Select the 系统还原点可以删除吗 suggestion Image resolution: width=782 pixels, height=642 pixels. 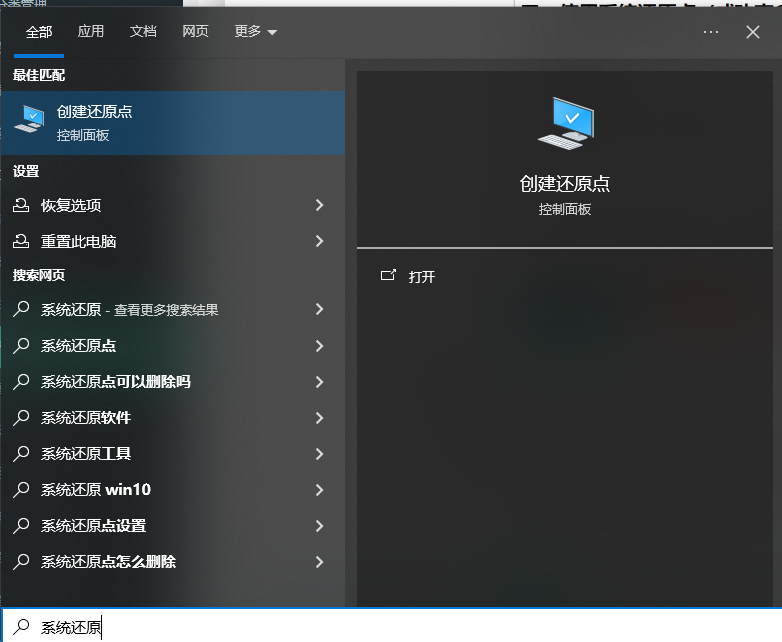[173, 382]
